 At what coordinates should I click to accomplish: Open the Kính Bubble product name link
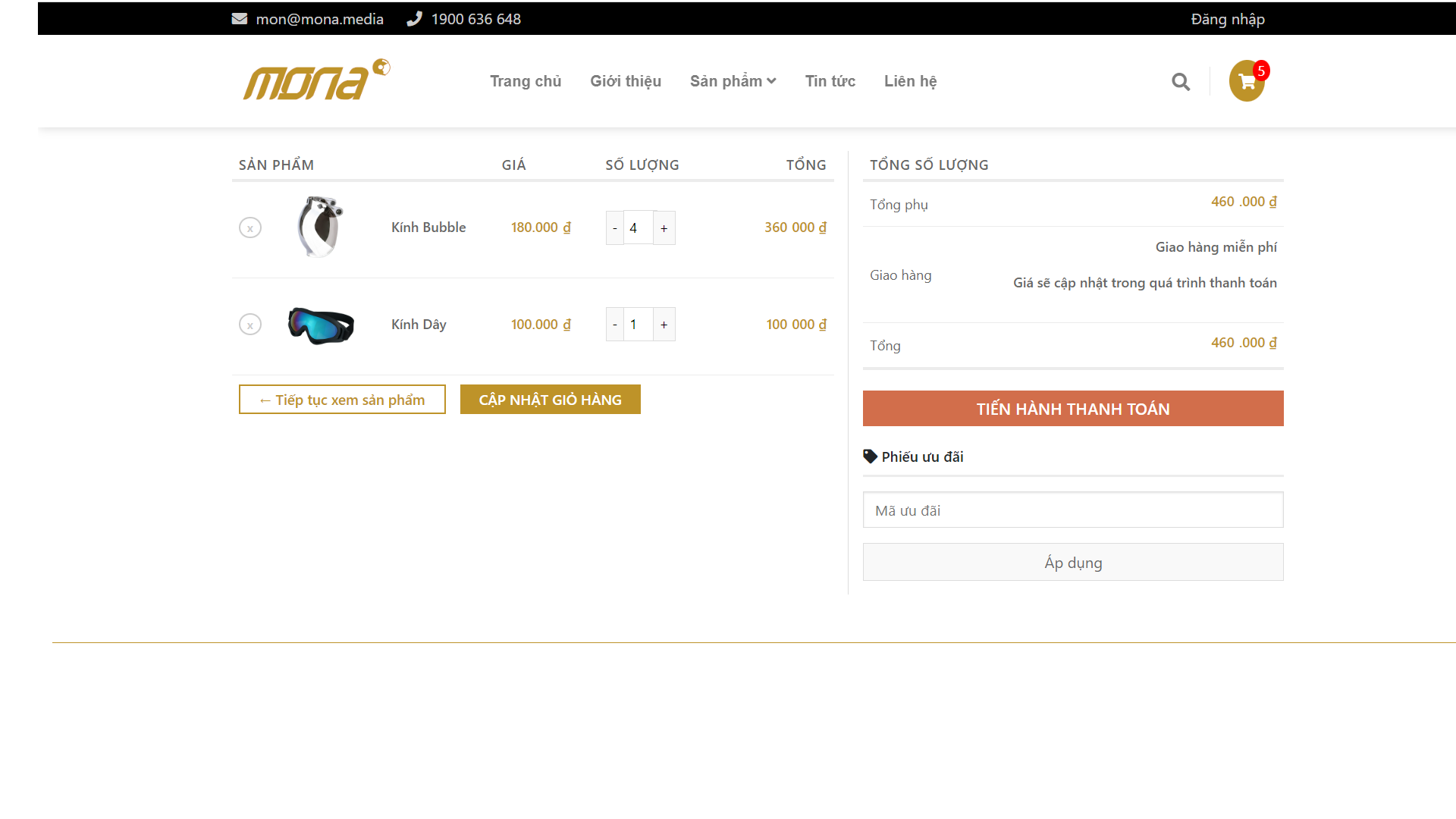pyautogui.click(x=428, y=227)
